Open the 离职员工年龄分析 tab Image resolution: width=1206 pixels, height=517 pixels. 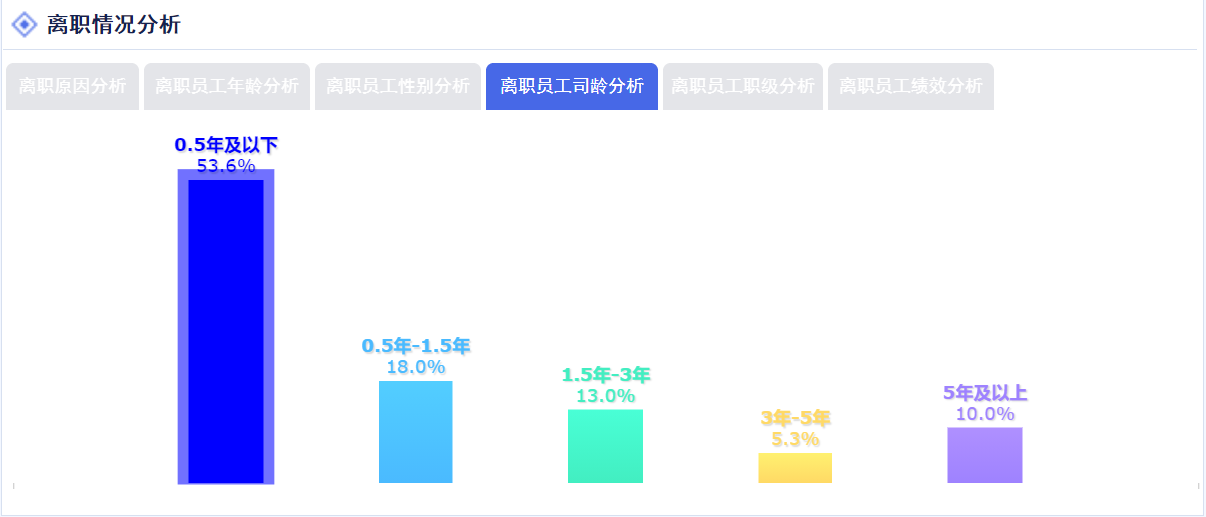pyautogui.click(x=227, y=86)
